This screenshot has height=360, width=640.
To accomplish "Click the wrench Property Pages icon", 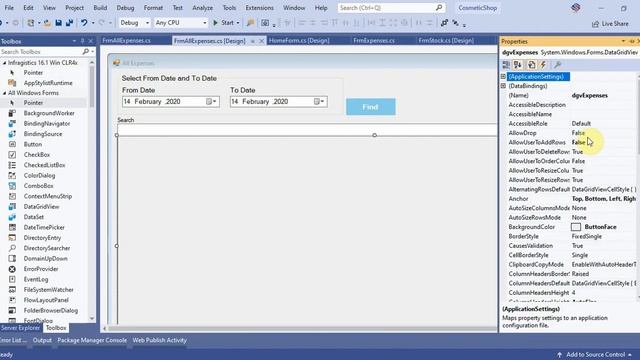I will [x=558, y=64].
